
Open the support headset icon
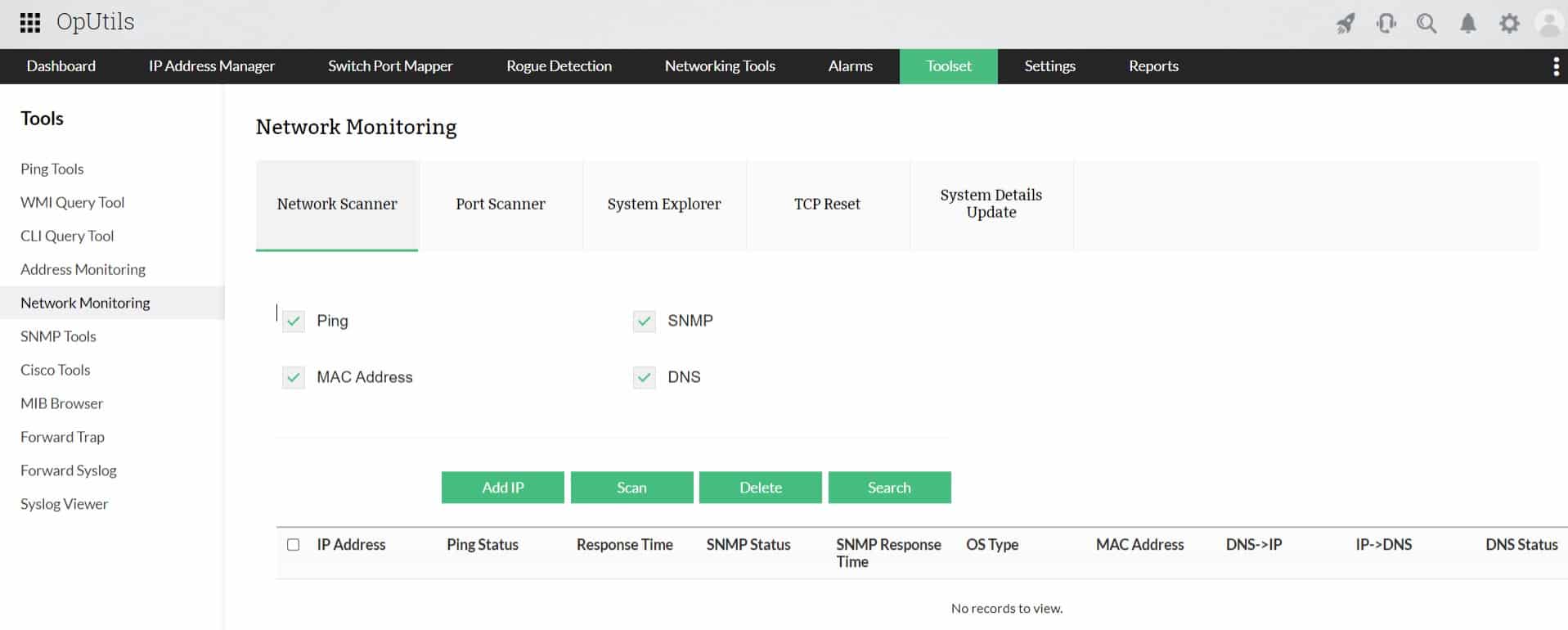(1386, 23)
